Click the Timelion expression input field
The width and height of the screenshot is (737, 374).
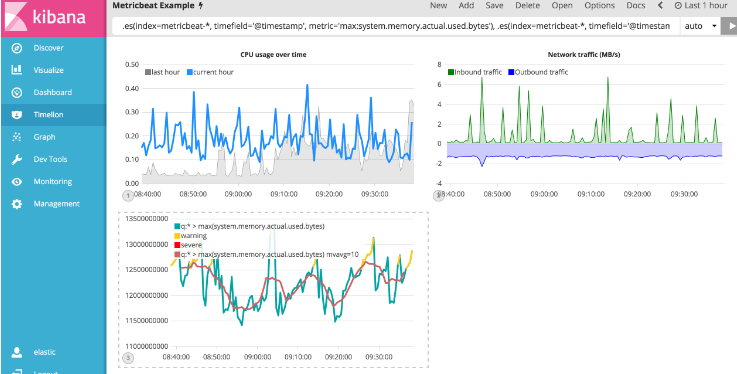pos(396,26)
